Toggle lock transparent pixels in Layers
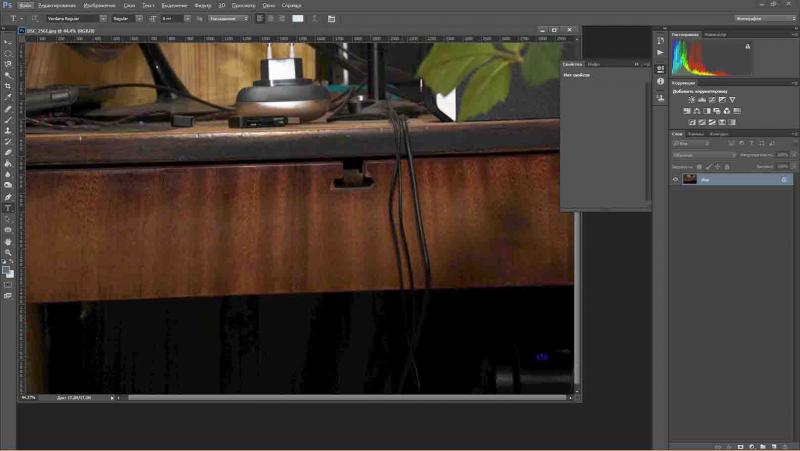 [x=699, y=167]
